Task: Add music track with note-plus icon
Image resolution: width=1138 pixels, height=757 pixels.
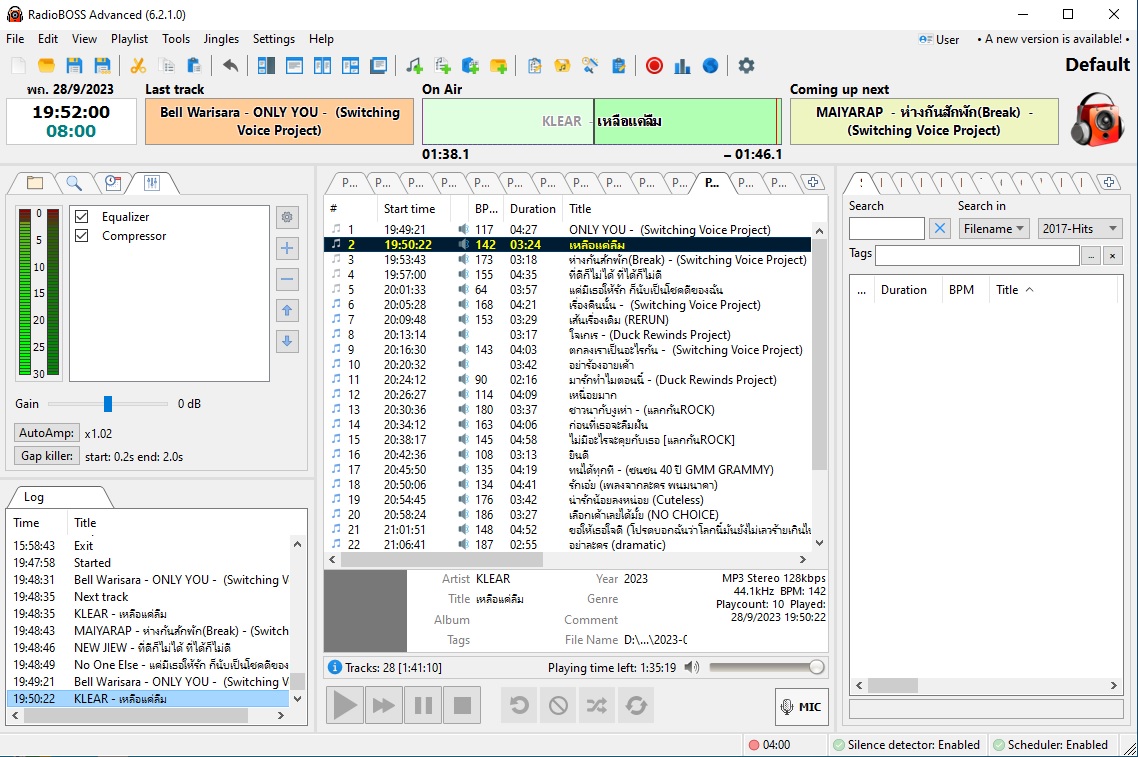Action: pos(414,66)
